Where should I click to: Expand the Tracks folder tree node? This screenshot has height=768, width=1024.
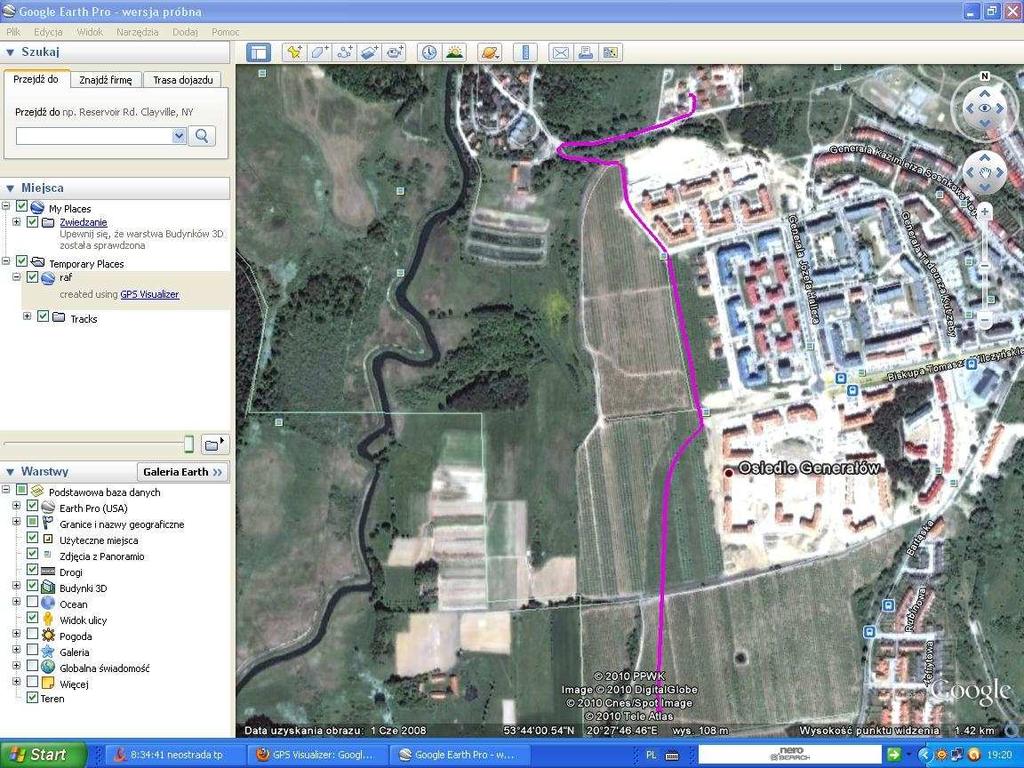(27, 316)
